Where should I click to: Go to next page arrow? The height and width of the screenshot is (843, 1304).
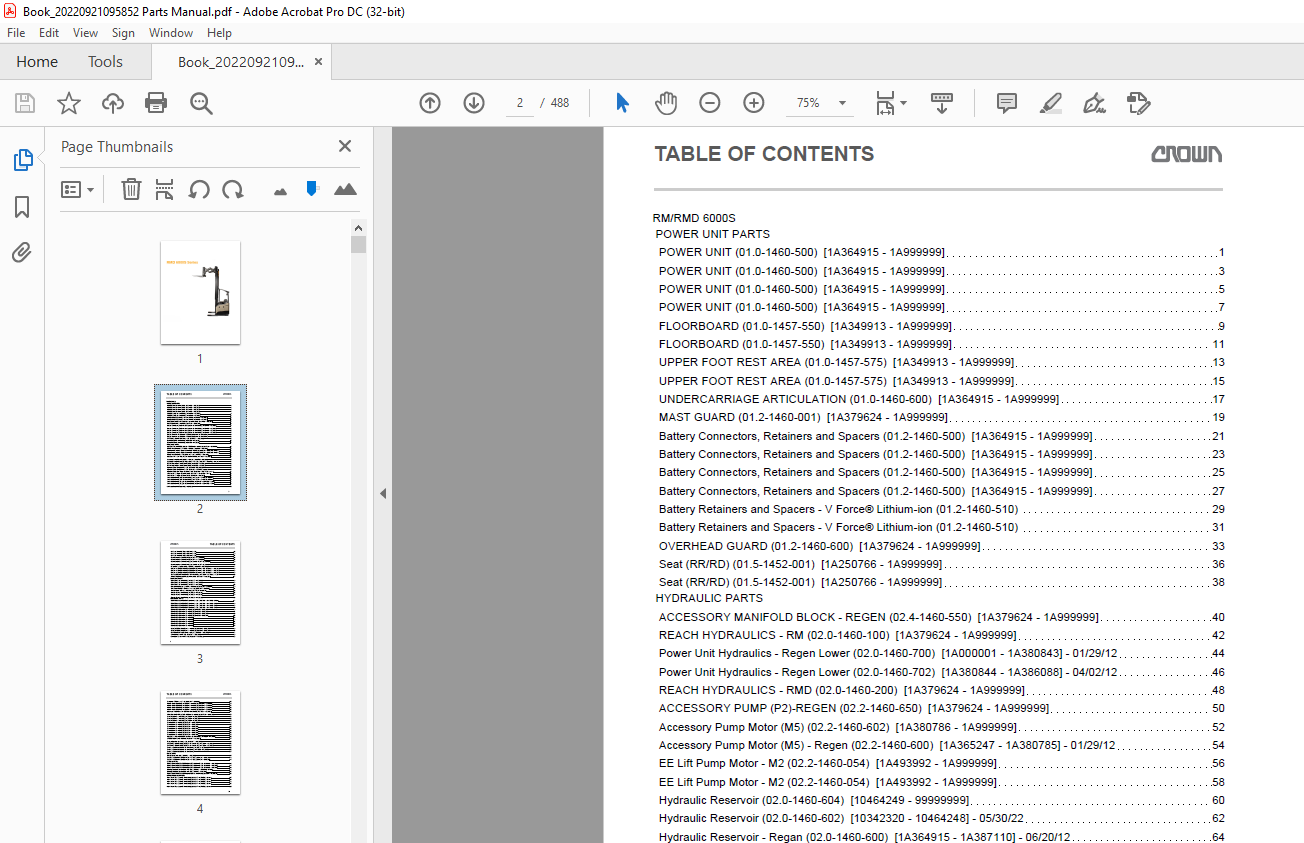click(474, 103)
